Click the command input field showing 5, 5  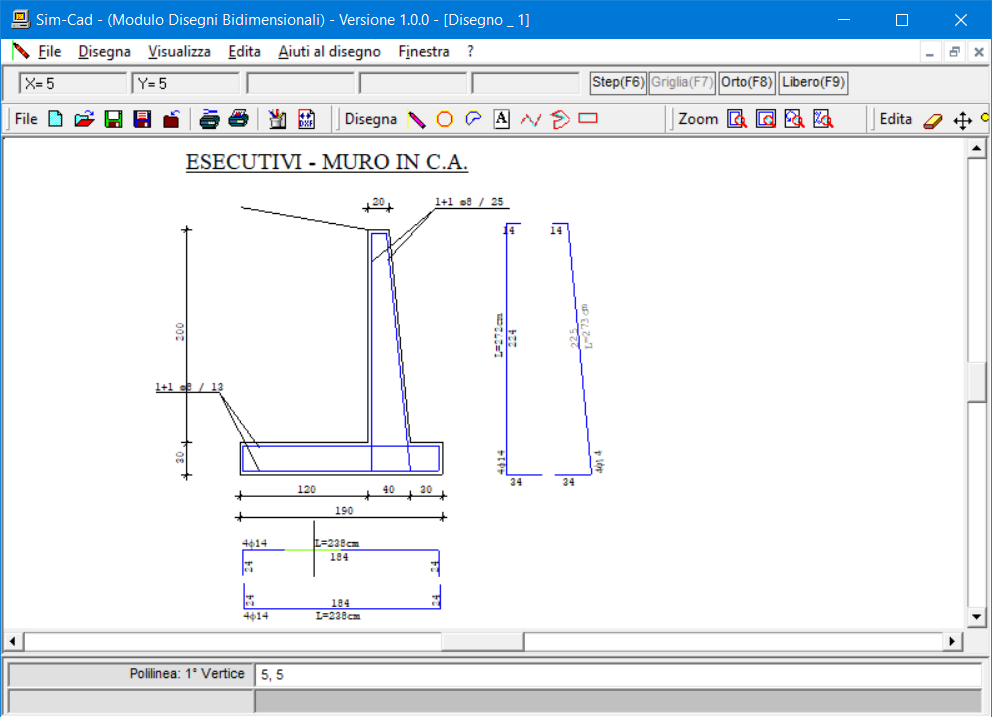[617, 675]
